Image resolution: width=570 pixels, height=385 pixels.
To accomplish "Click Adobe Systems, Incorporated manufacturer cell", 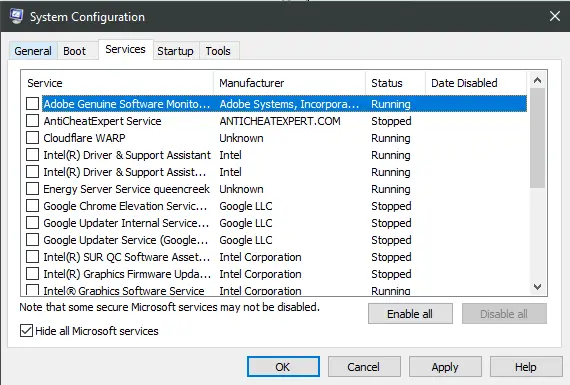I will pos(289,104).
